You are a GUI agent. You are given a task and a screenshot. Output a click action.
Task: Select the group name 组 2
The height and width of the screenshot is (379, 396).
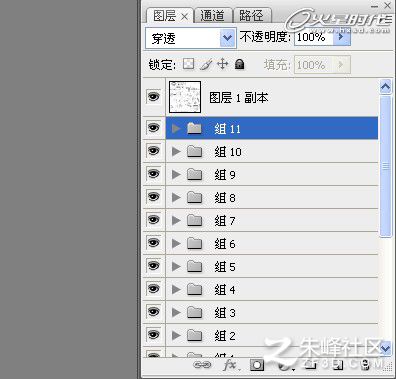[225, 336]
